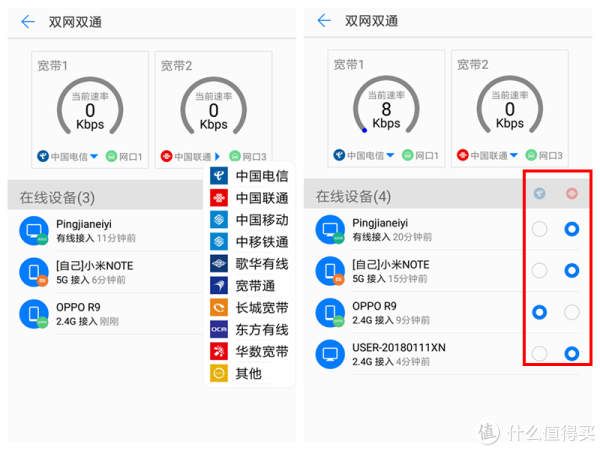Select the 华数宽带 provider icon
The width and height of the screenshot is (600, 450).
click(219, 351)
